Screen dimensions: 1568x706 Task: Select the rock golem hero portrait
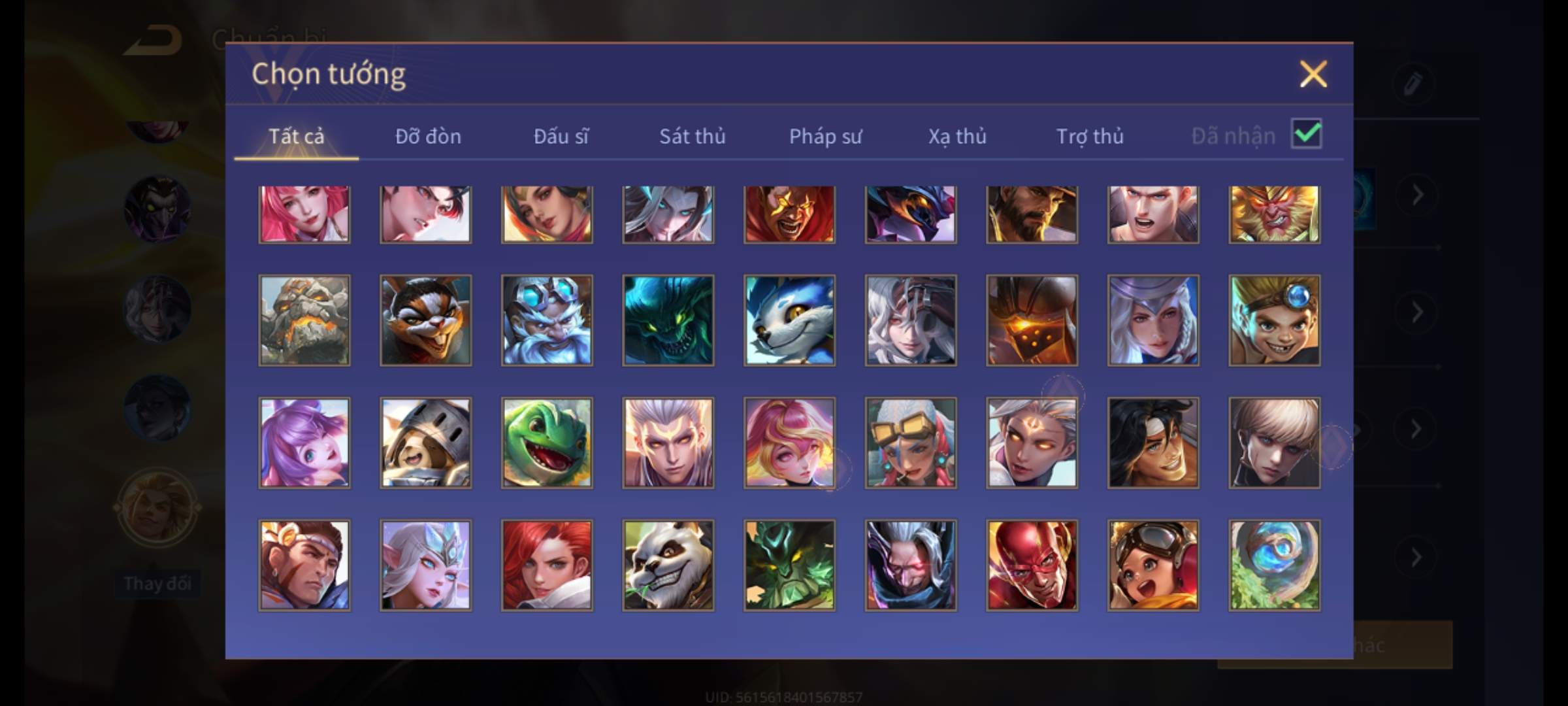tap(304, 320)
